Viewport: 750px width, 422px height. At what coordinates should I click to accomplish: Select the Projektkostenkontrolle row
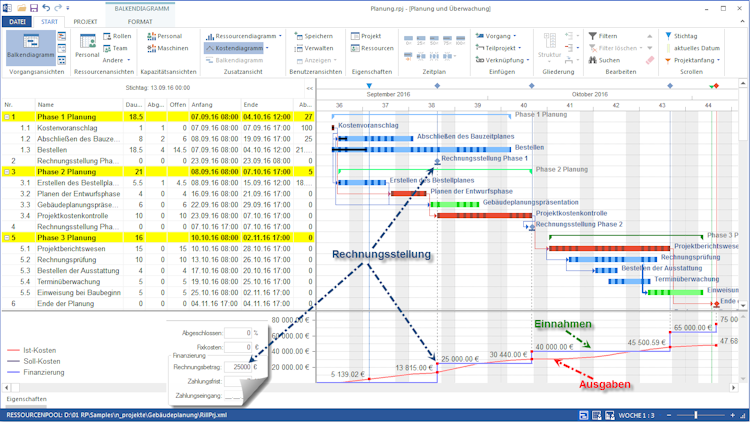[x=158, y=216]
